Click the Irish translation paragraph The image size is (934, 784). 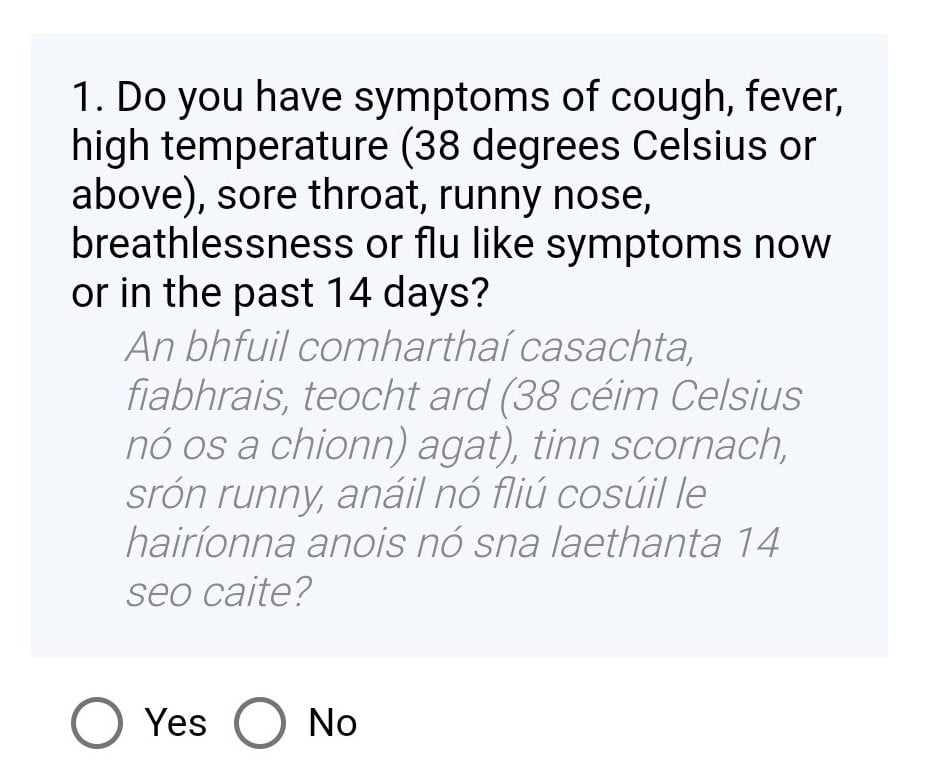tap(463, 469)
